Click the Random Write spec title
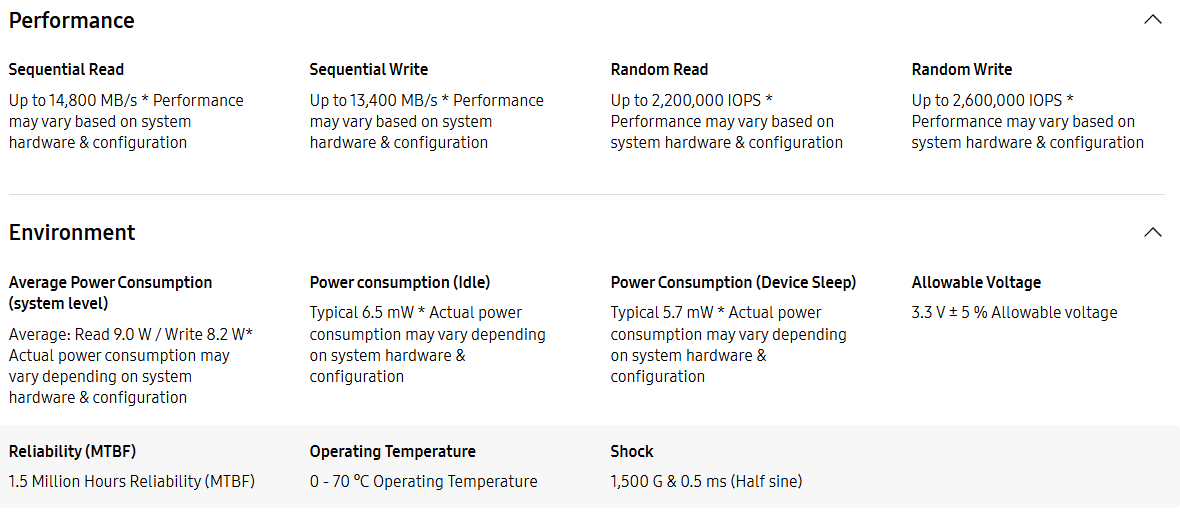The width and height of the screenshot is (1180, 512). 961,69
